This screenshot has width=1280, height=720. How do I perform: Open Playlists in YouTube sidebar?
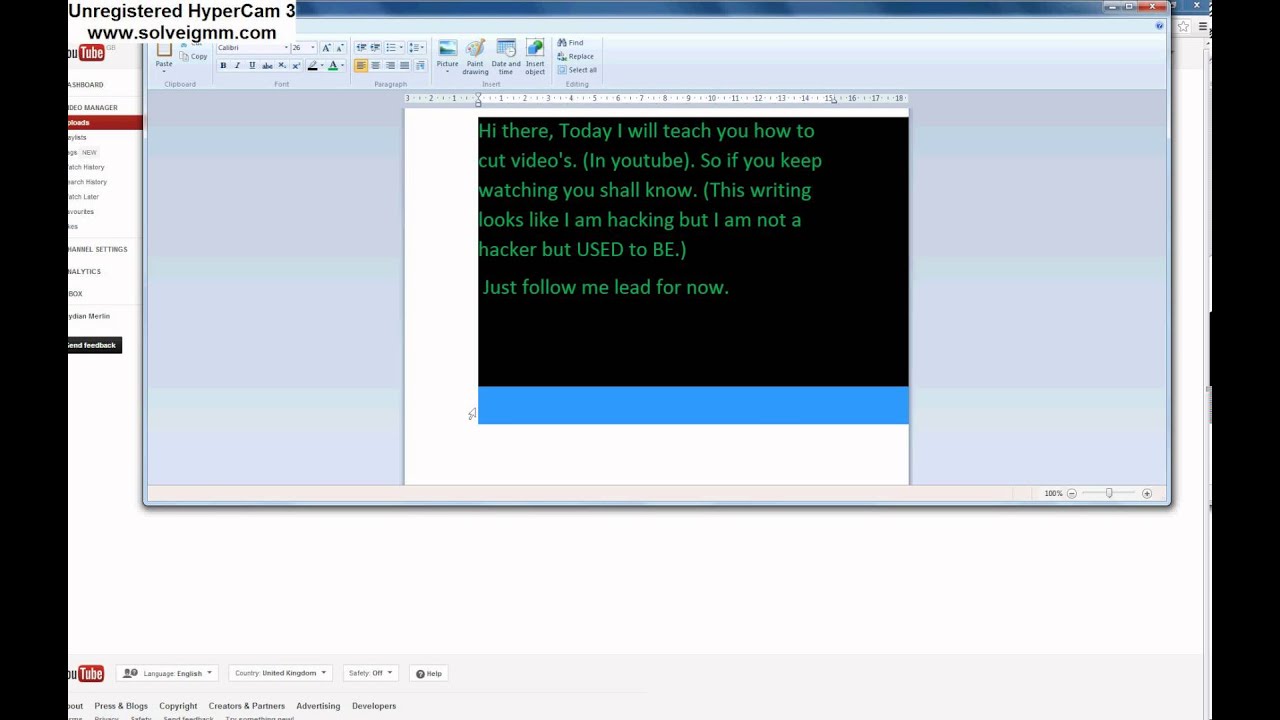point(78,137)
